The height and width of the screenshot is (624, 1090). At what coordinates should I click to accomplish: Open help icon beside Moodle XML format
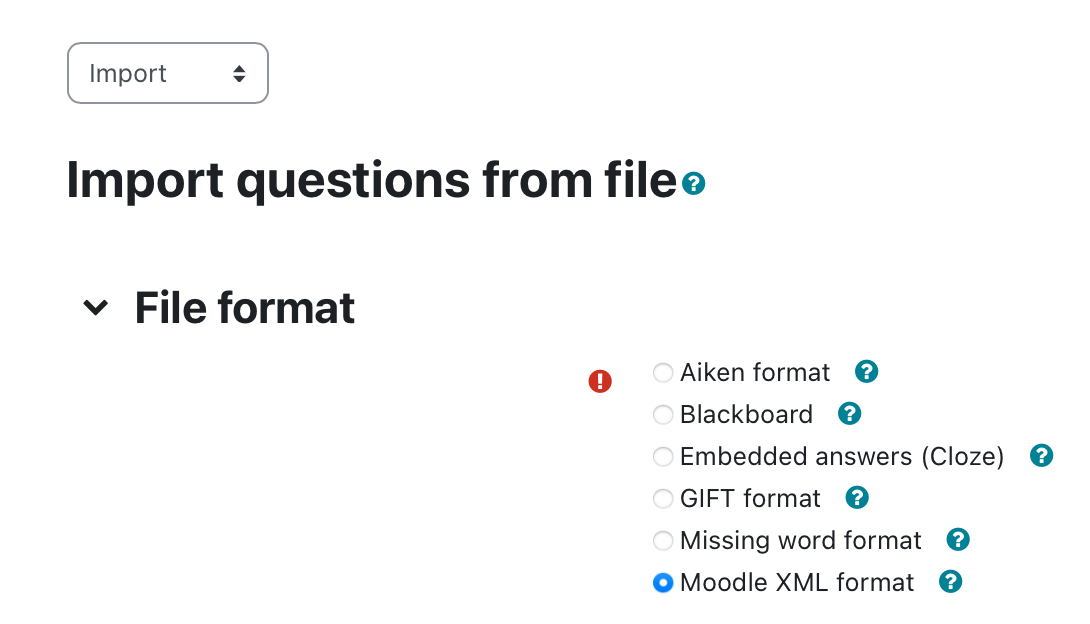950,582
